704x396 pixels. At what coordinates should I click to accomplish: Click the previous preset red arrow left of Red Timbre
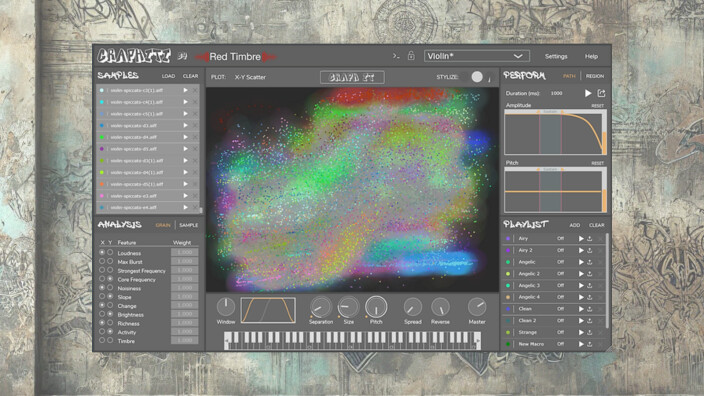tap(202, 57)
